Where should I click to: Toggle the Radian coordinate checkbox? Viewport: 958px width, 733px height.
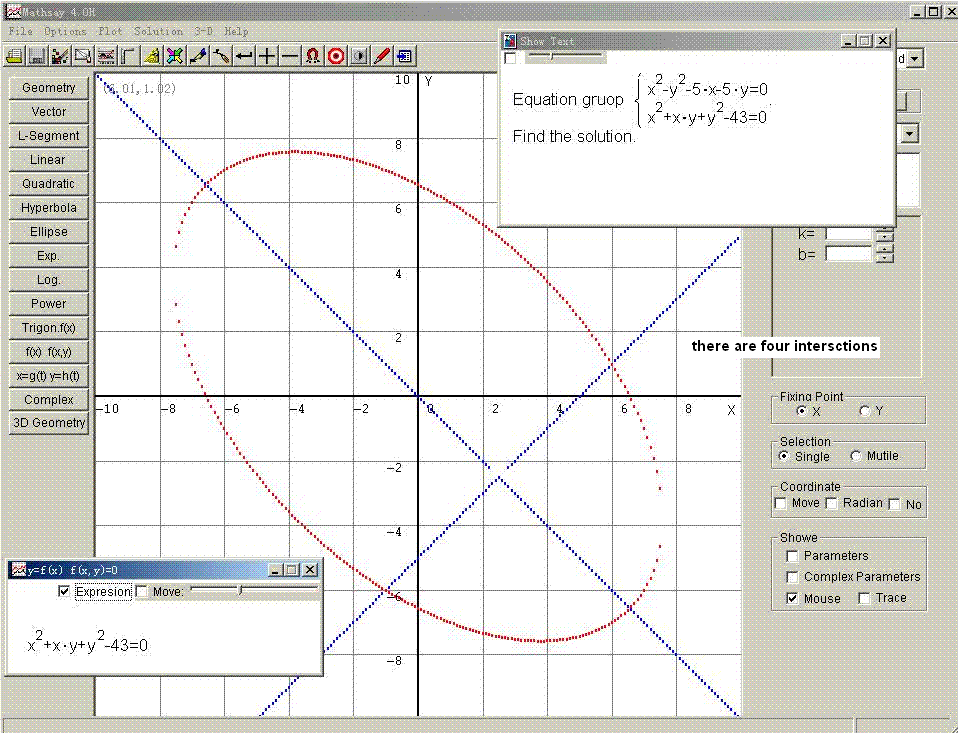832,503
